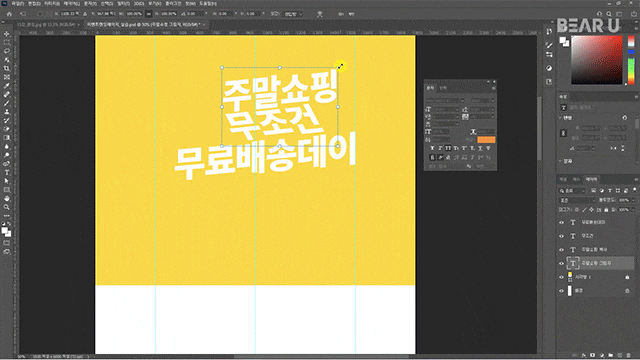
Task: Collapse the 변형 section in Properties
Action: (x=560, y=118)
